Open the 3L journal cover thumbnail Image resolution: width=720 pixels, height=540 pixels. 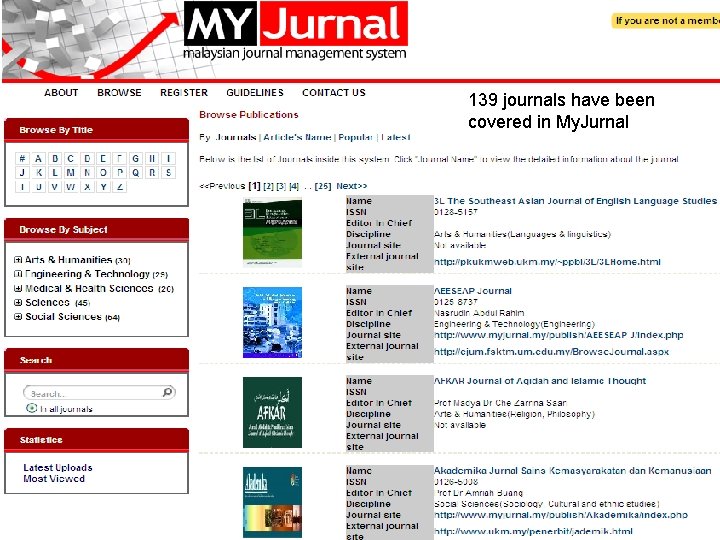[272, 232]
